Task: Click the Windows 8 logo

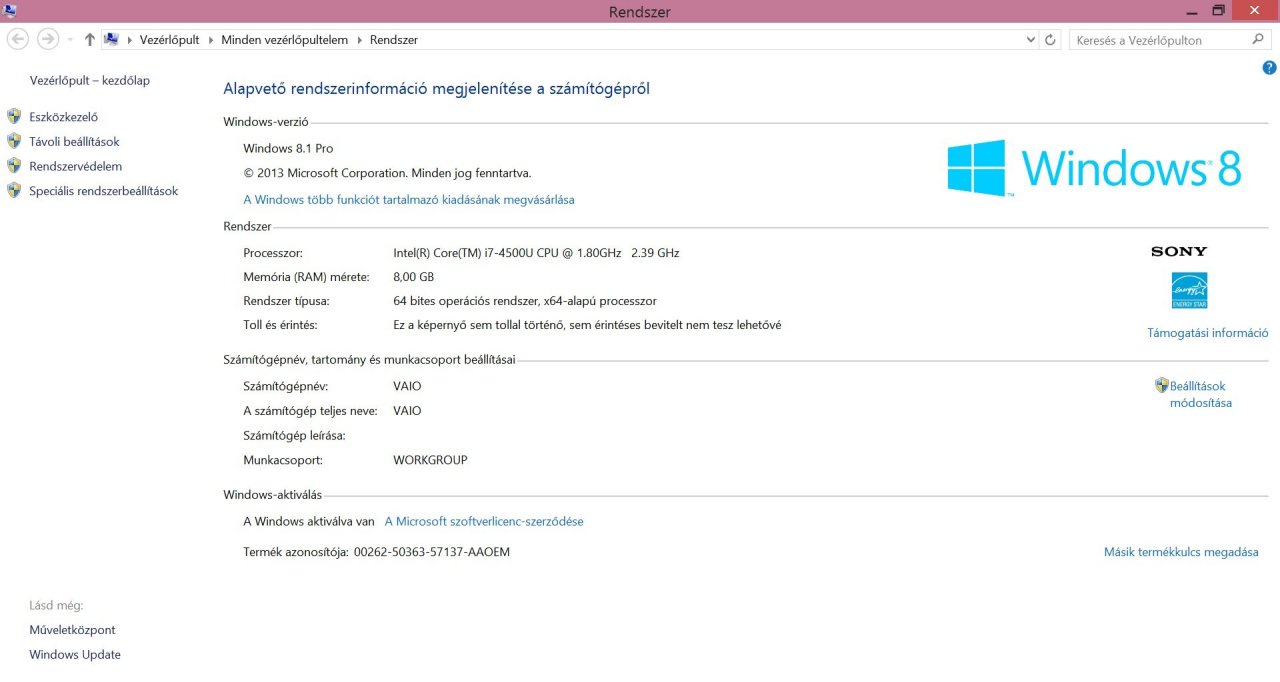Action: [1094, 167]
